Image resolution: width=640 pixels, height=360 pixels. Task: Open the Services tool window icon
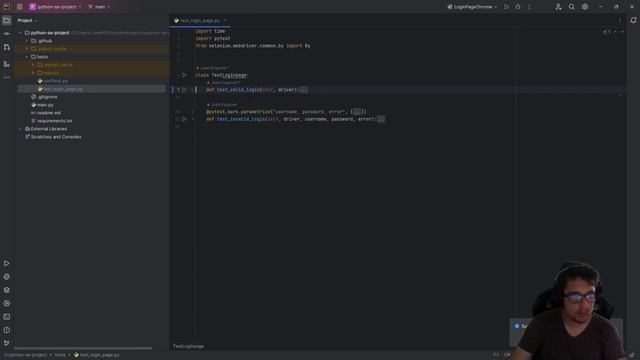7,303
